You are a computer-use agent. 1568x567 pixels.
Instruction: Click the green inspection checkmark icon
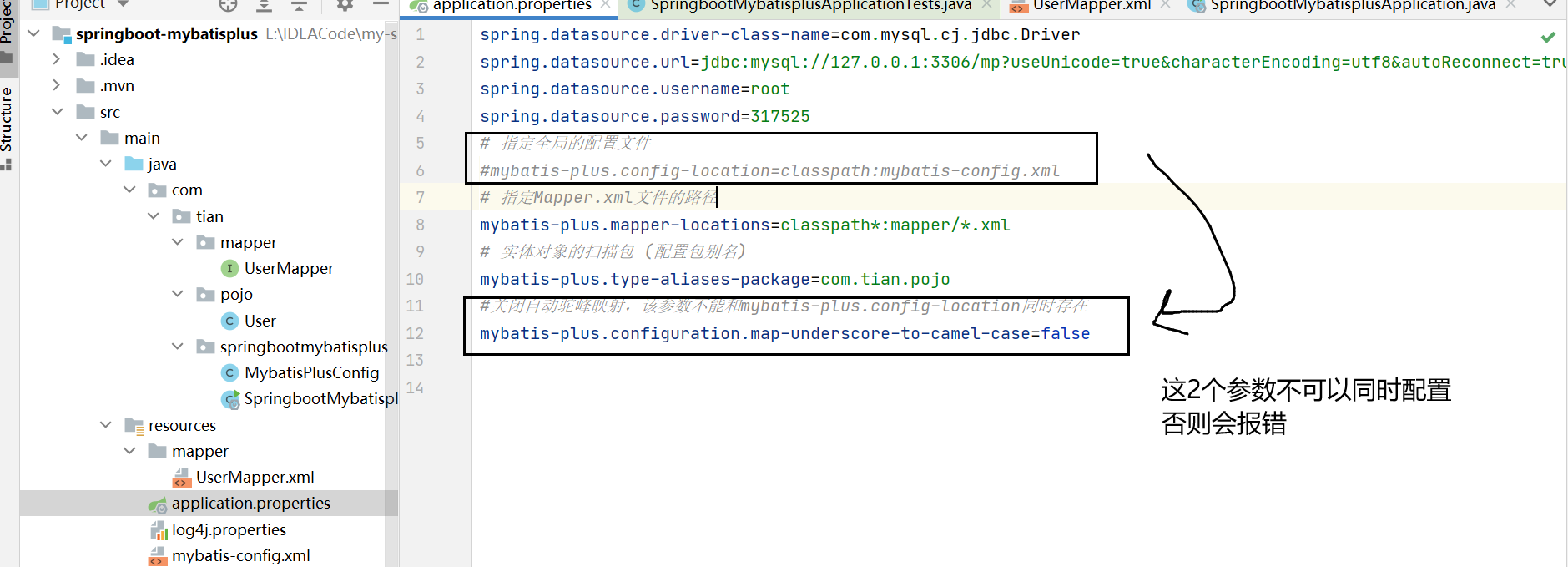1548,37
